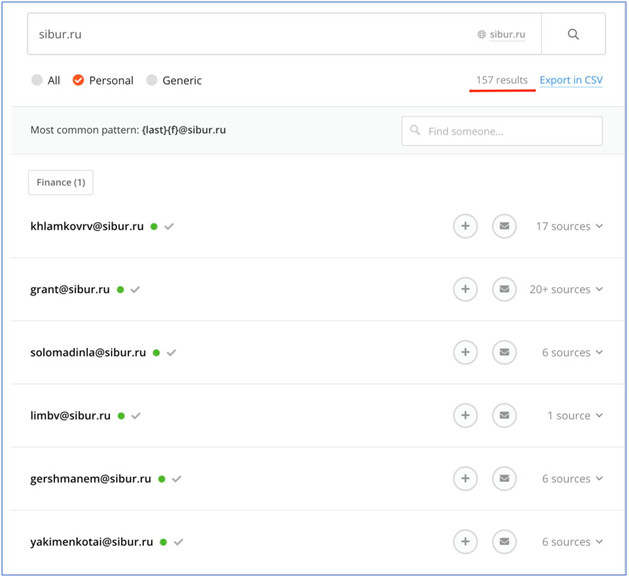
Task: Click the Find someone search field
Action: click(502, 131)
